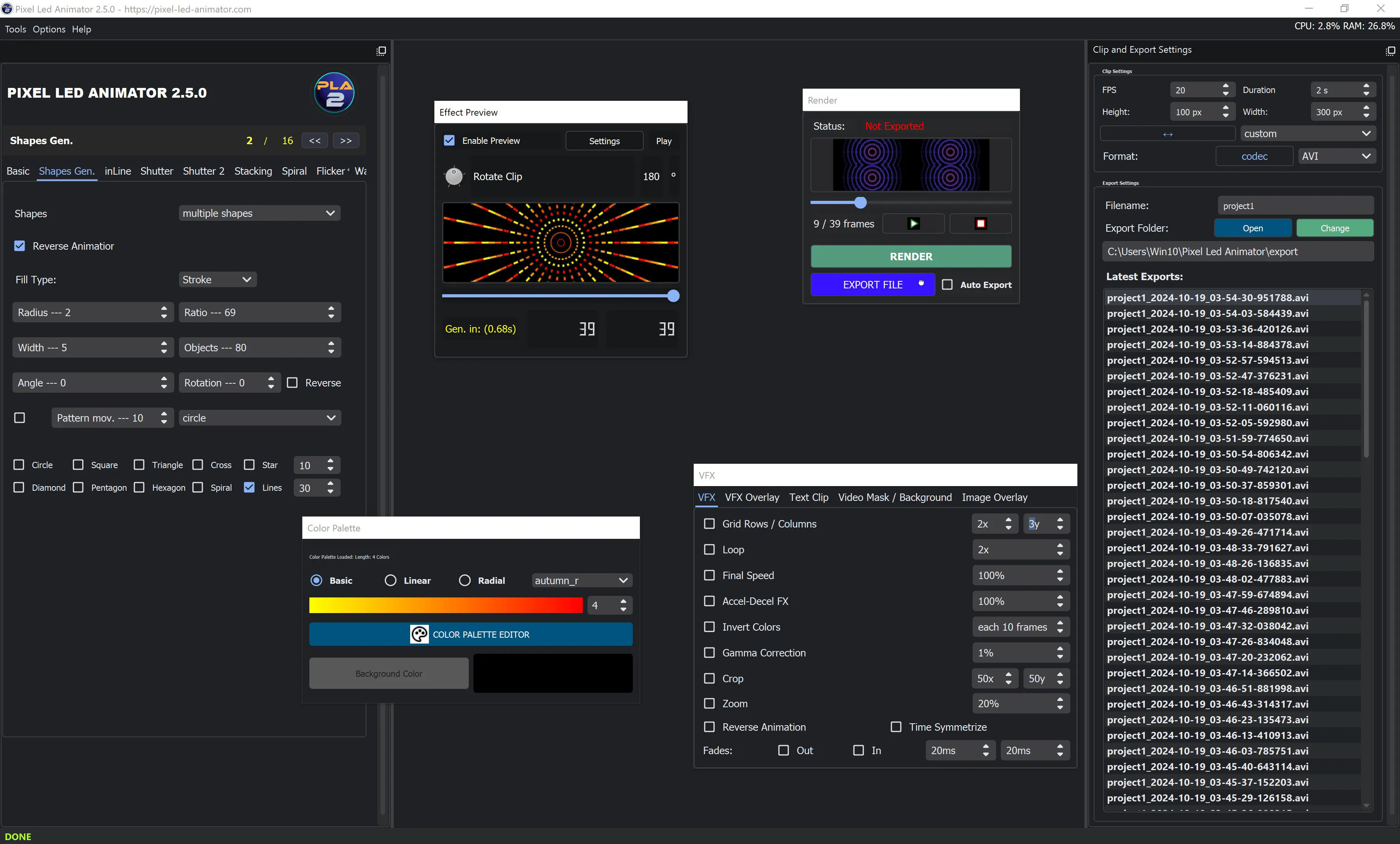Open the circle pattern dropdown

259,418
